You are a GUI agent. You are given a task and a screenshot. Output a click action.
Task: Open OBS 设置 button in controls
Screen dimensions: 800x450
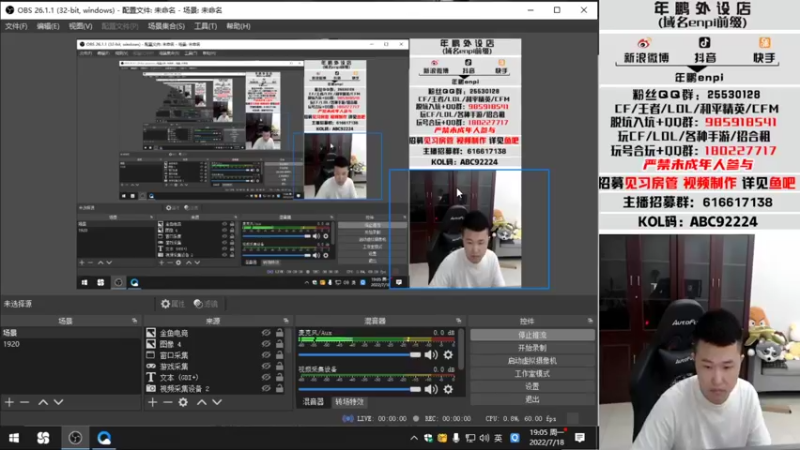pos(532,386)
